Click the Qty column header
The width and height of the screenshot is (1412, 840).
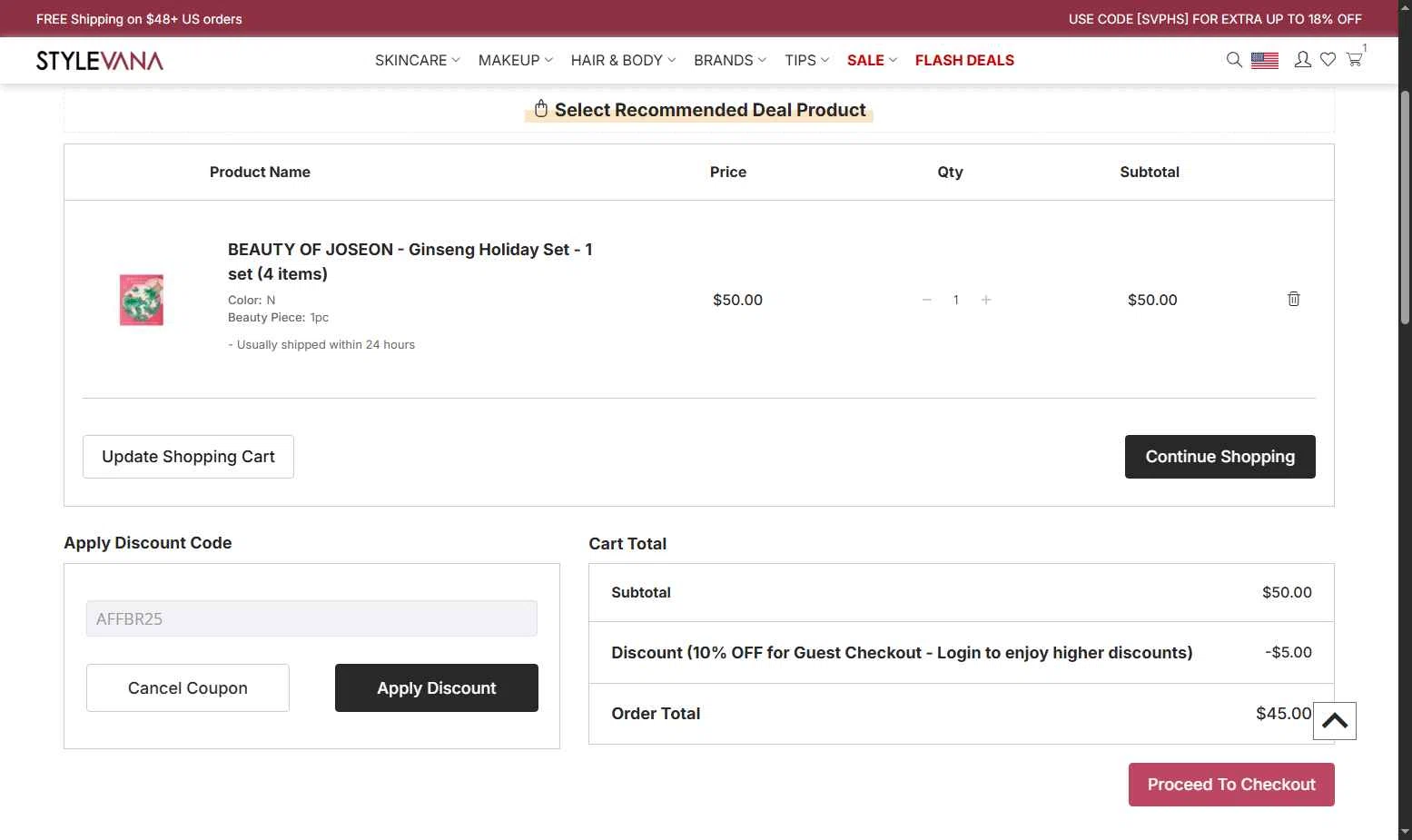[950, 172]
